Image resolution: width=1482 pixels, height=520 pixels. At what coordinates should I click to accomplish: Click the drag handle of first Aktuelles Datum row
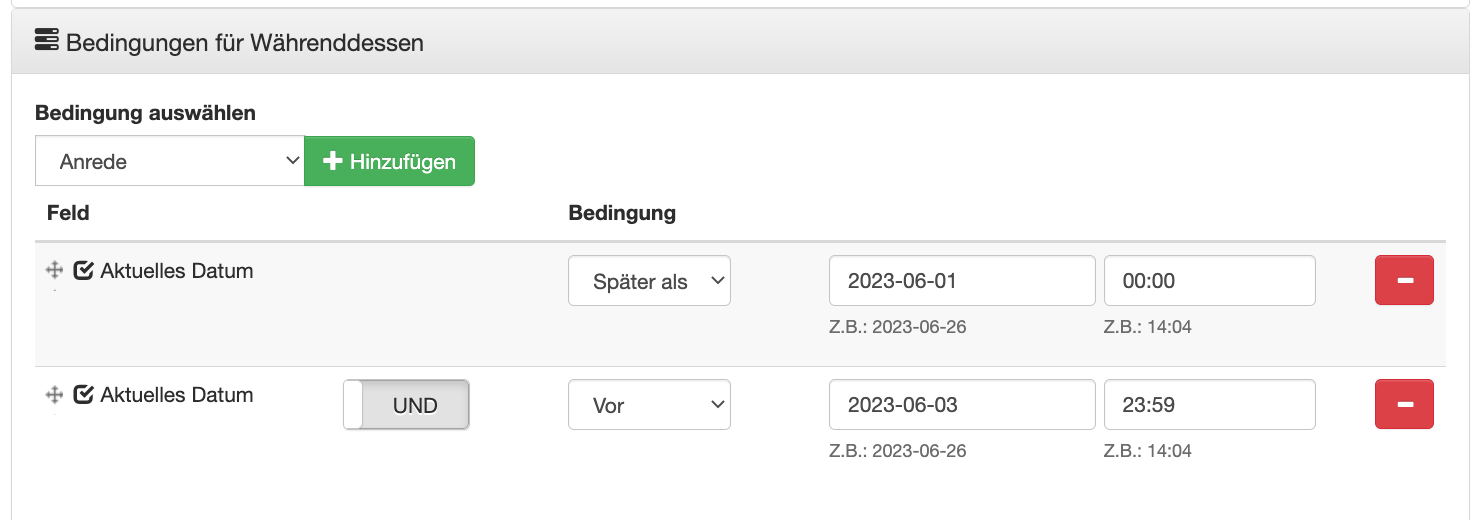click(55, 270)
